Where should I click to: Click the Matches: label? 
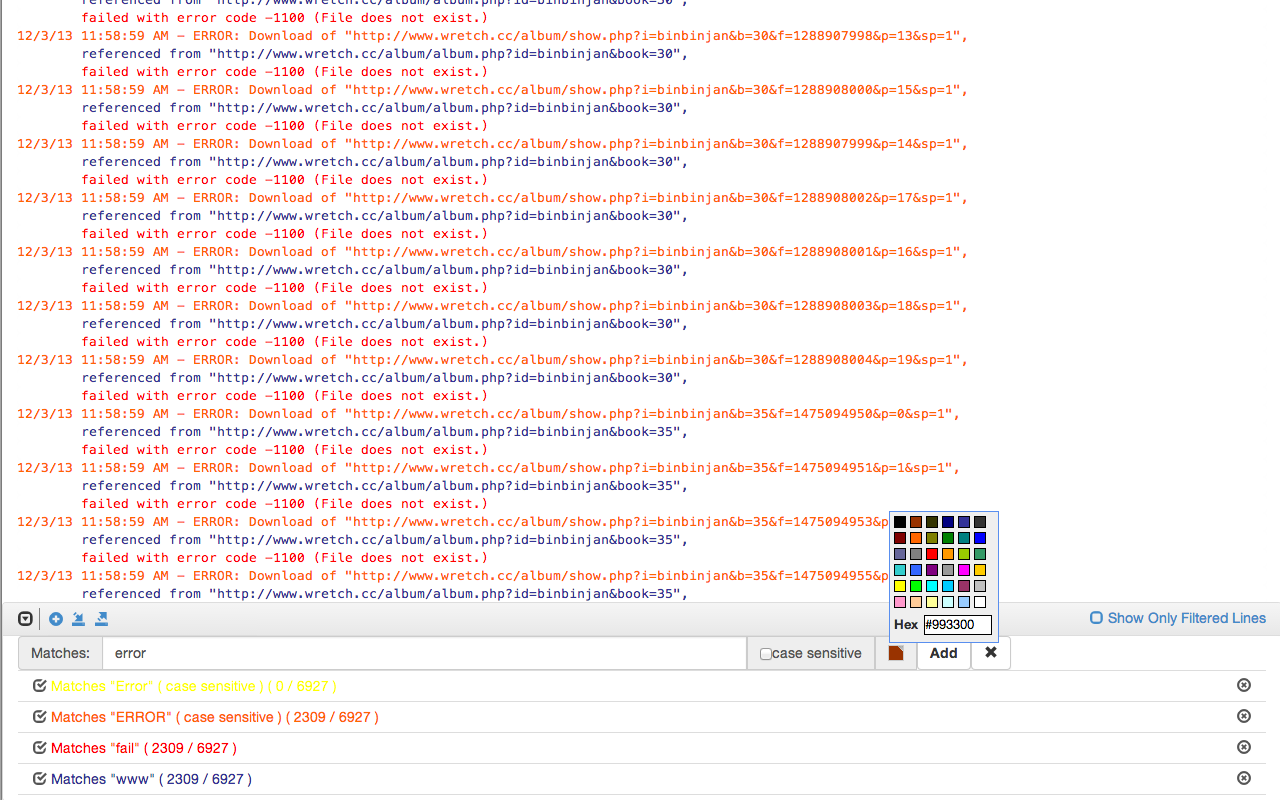[60, 653]
